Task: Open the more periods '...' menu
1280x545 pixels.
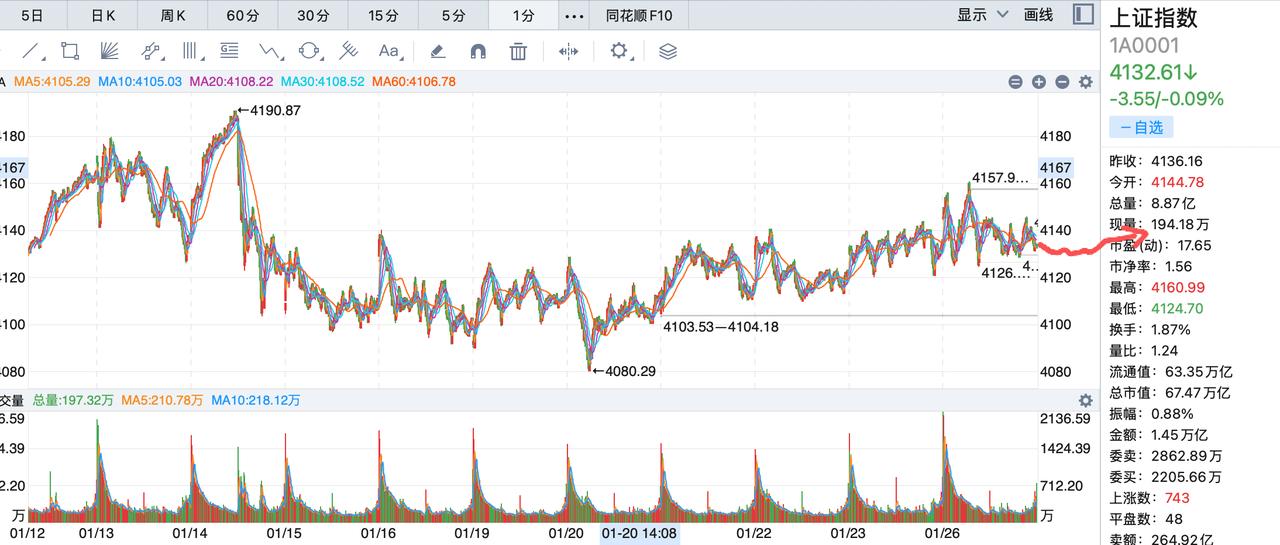Action: (x=574, y=16)
